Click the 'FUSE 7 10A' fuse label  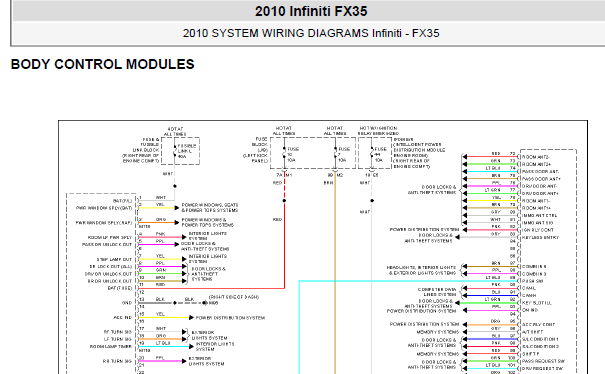344,154
